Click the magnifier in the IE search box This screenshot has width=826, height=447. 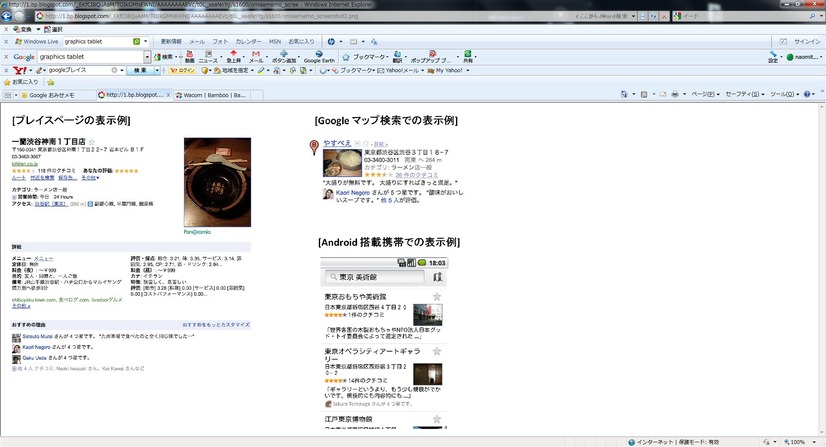pos(812,16)
